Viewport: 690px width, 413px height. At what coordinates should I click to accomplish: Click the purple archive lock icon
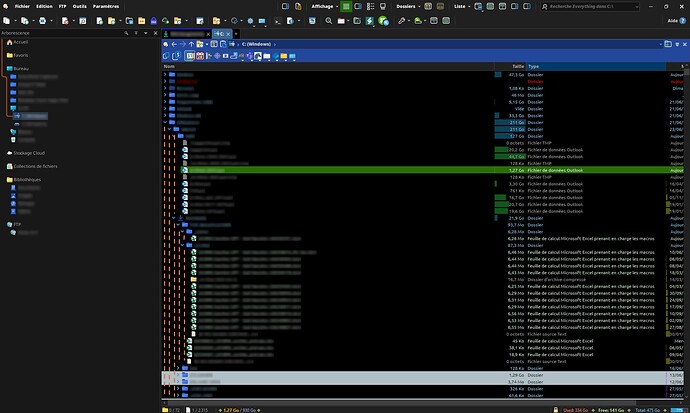tap(154, 21)
